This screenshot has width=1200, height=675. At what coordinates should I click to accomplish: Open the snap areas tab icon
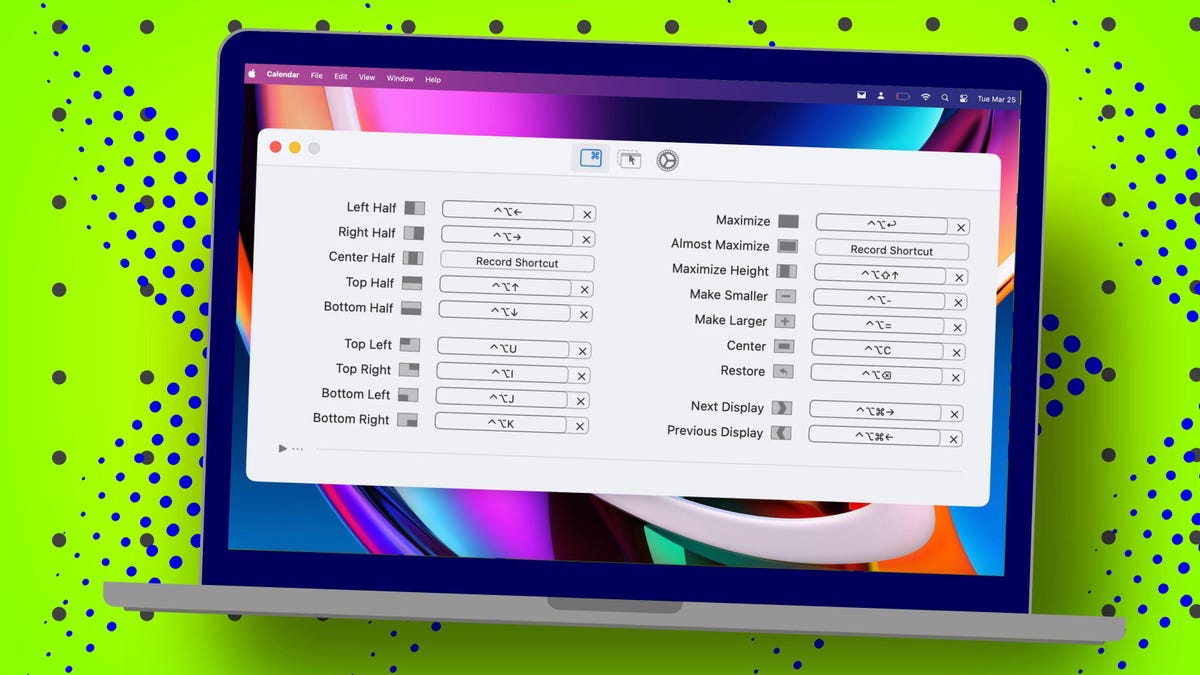[629, 159]
